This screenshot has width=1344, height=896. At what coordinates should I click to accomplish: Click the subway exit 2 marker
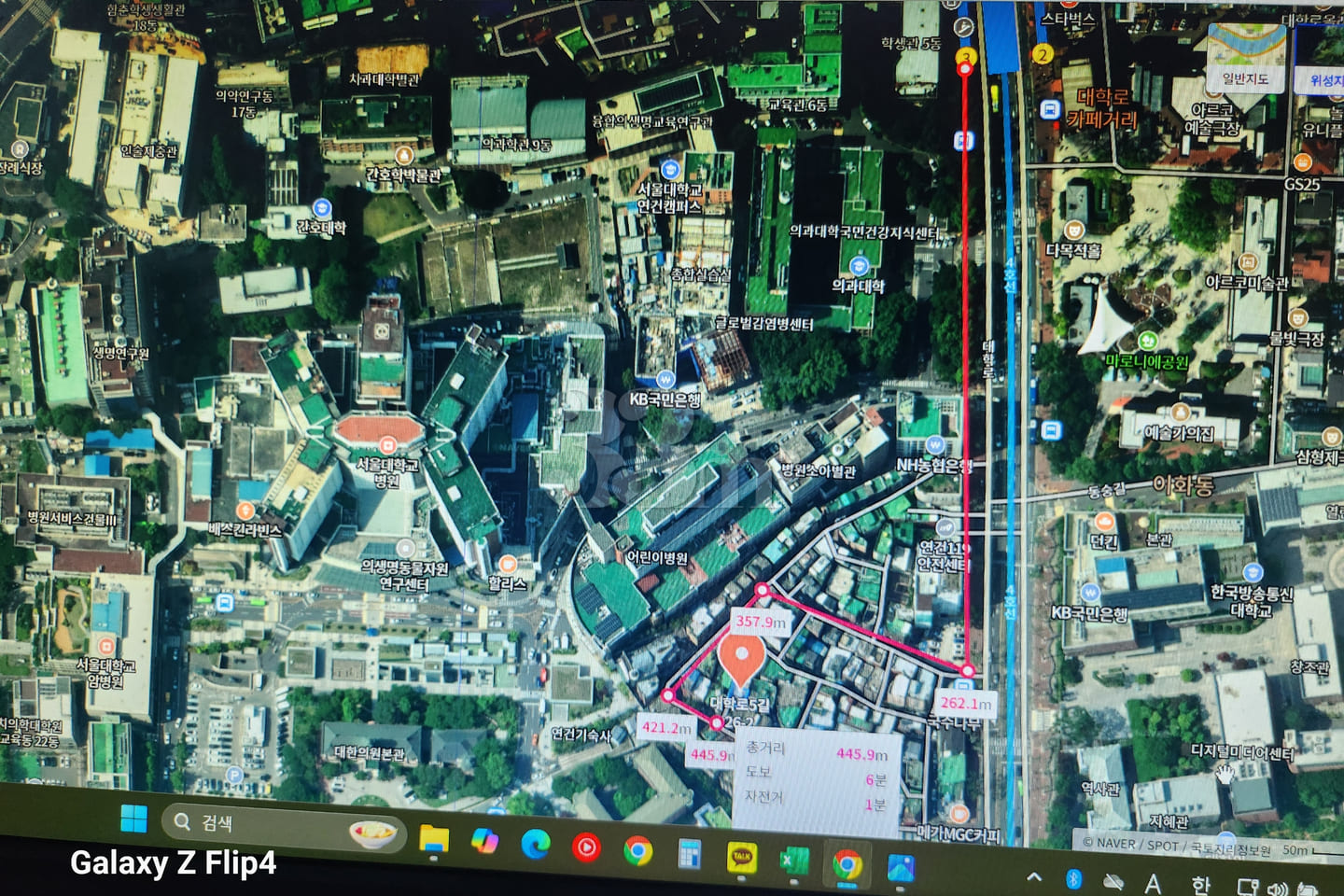tap(1042, 54)
